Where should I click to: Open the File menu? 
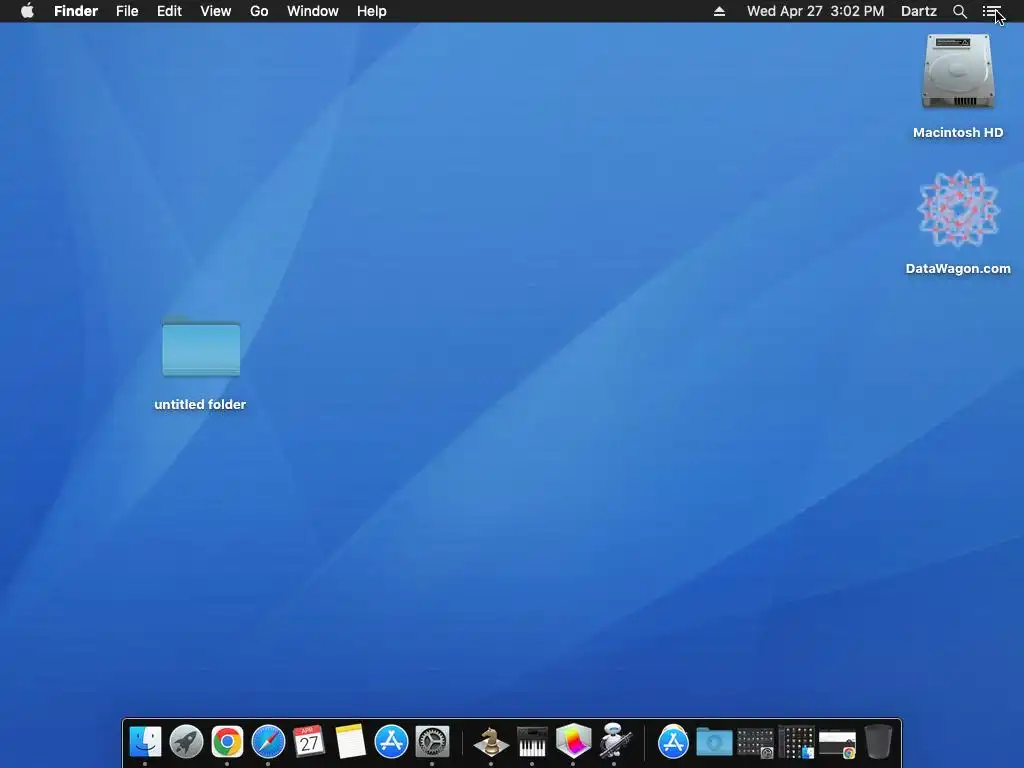pos(127,11)
